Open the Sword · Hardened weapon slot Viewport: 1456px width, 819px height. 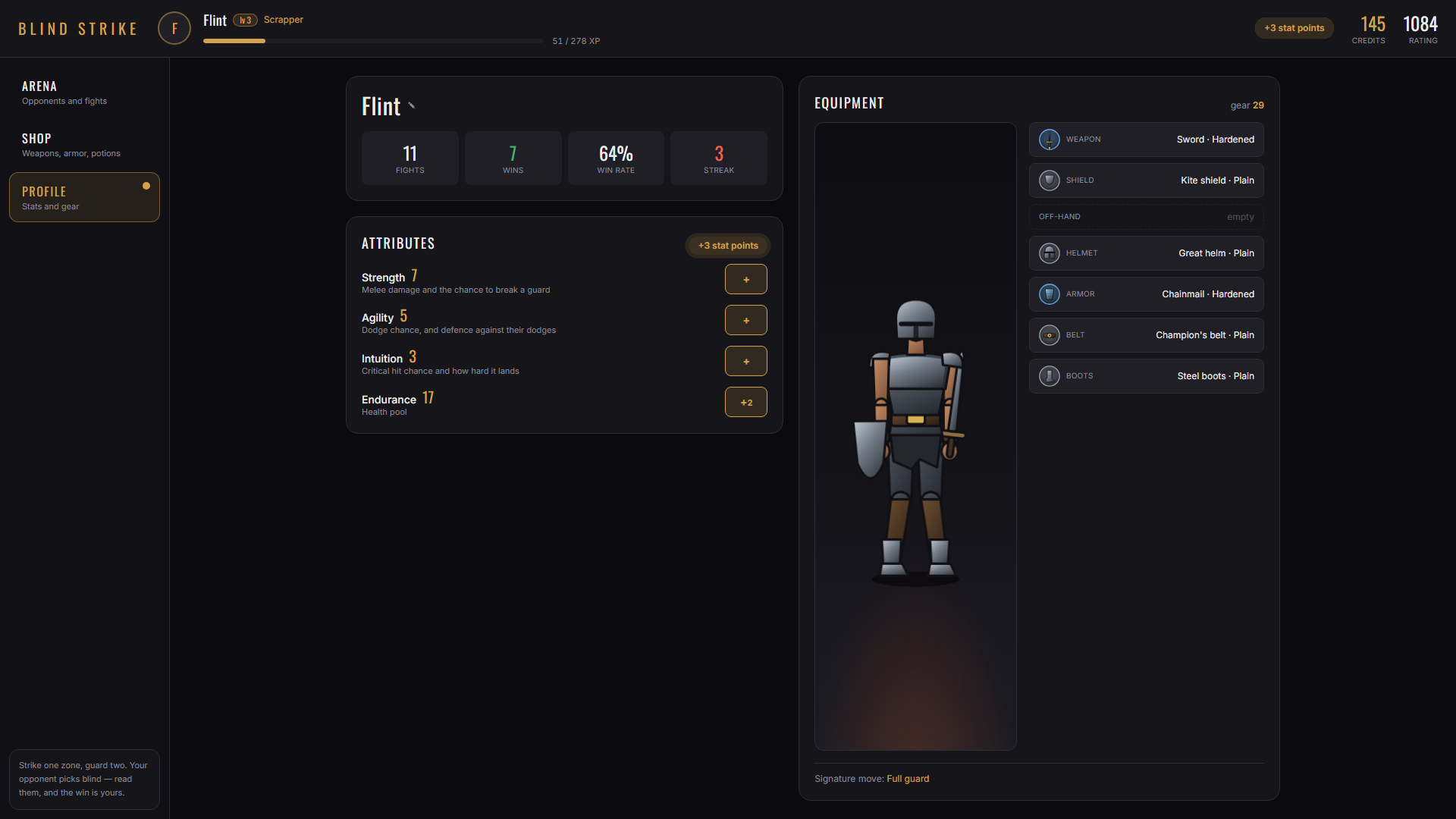pos(1147,140)
